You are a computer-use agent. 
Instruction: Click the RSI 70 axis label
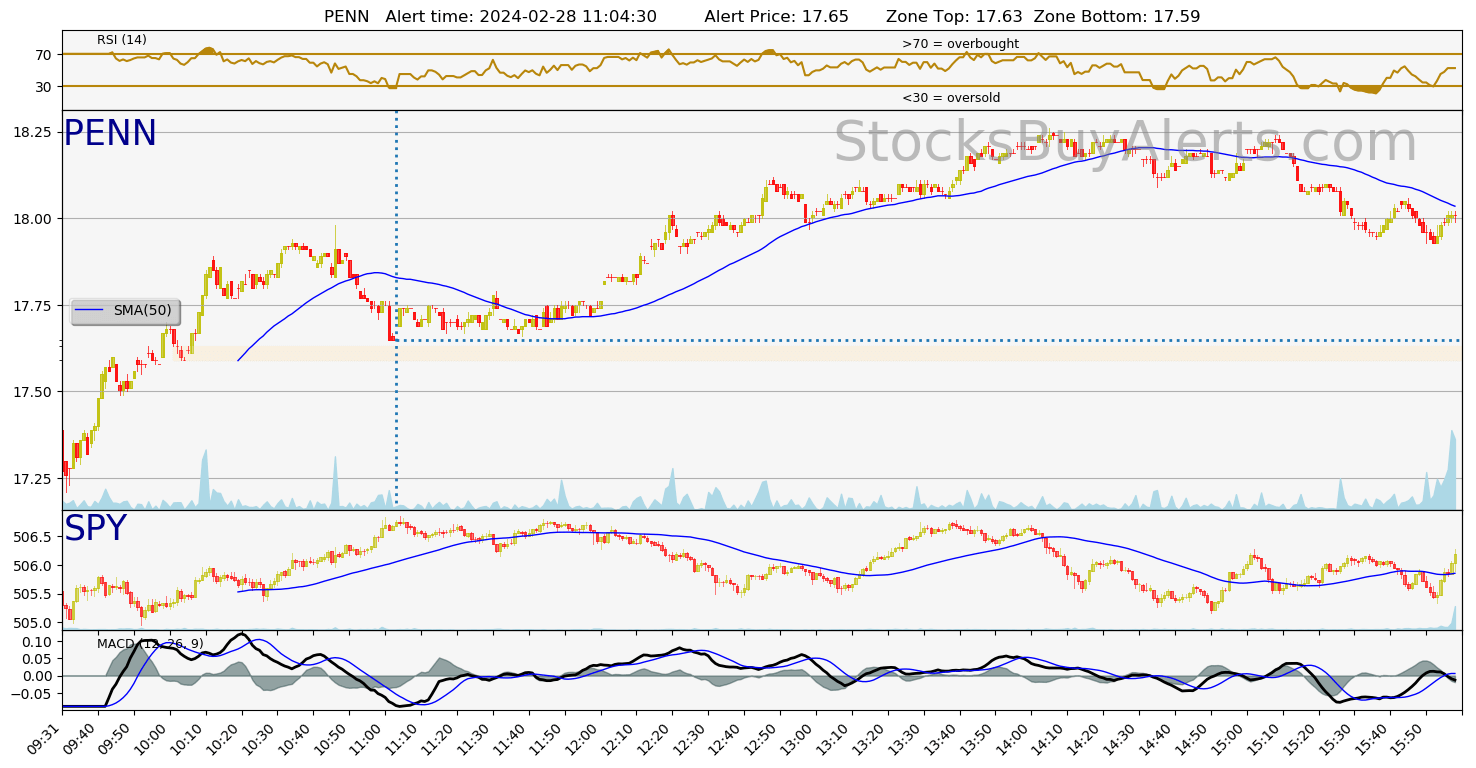pyautogui.click(x=44, y=55)
